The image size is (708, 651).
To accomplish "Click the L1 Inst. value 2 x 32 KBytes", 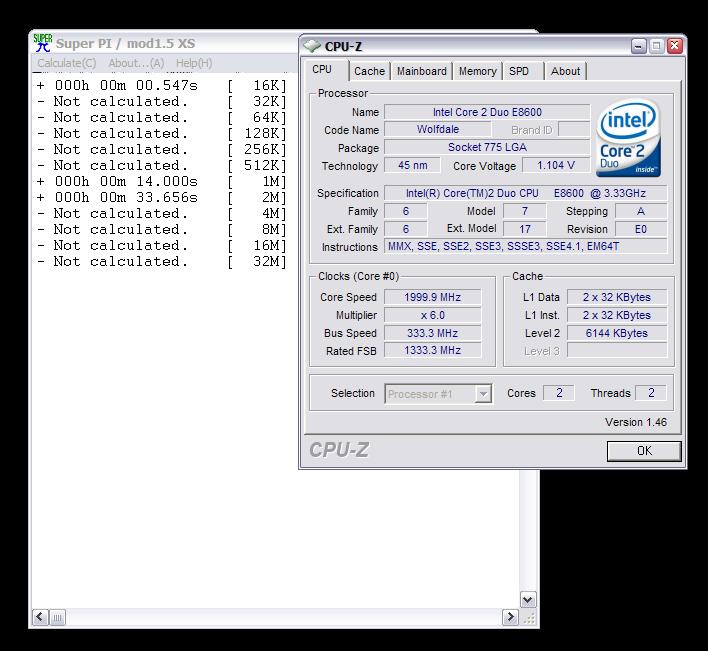I will tap(617, 315).
